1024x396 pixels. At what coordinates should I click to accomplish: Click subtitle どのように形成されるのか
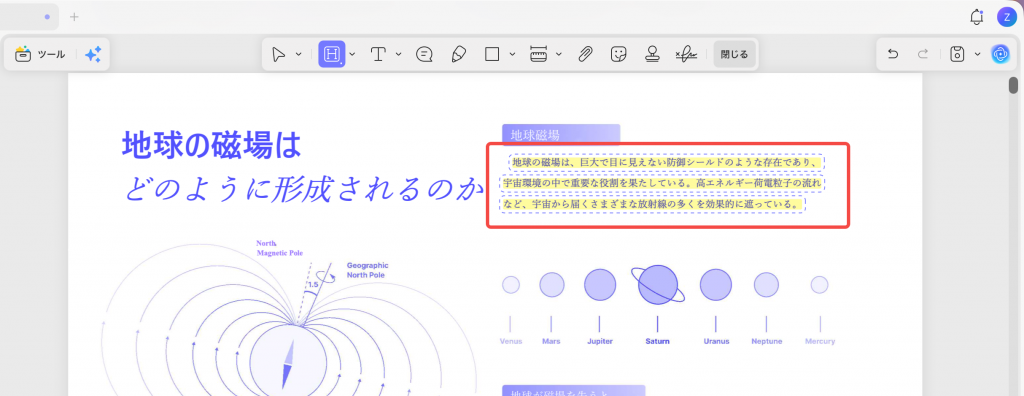click(303, 189)
